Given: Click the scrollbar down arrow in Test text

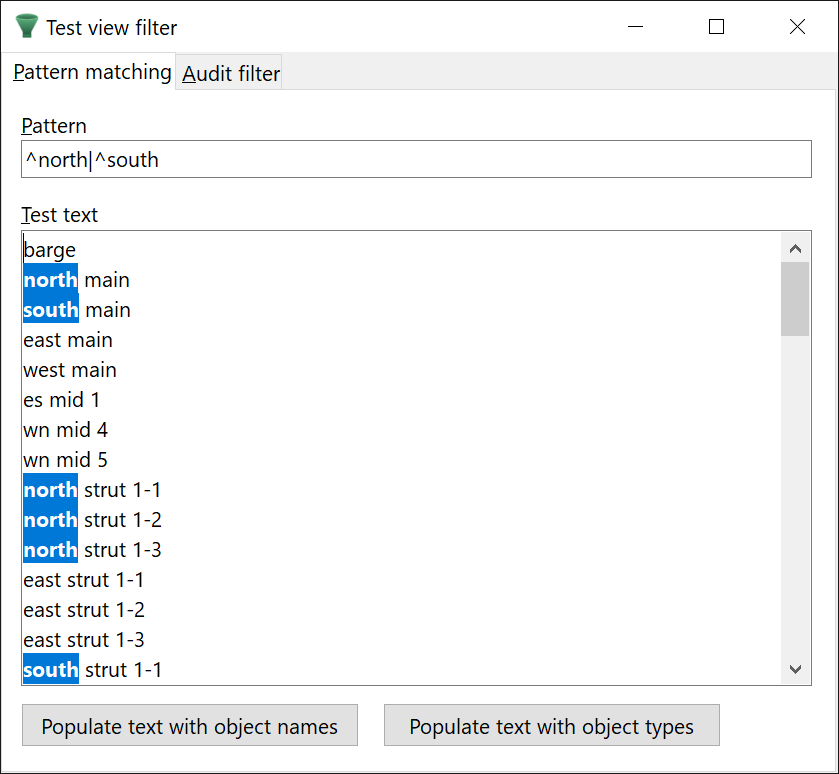Looking at the screenshot, I should coord(796,669).
